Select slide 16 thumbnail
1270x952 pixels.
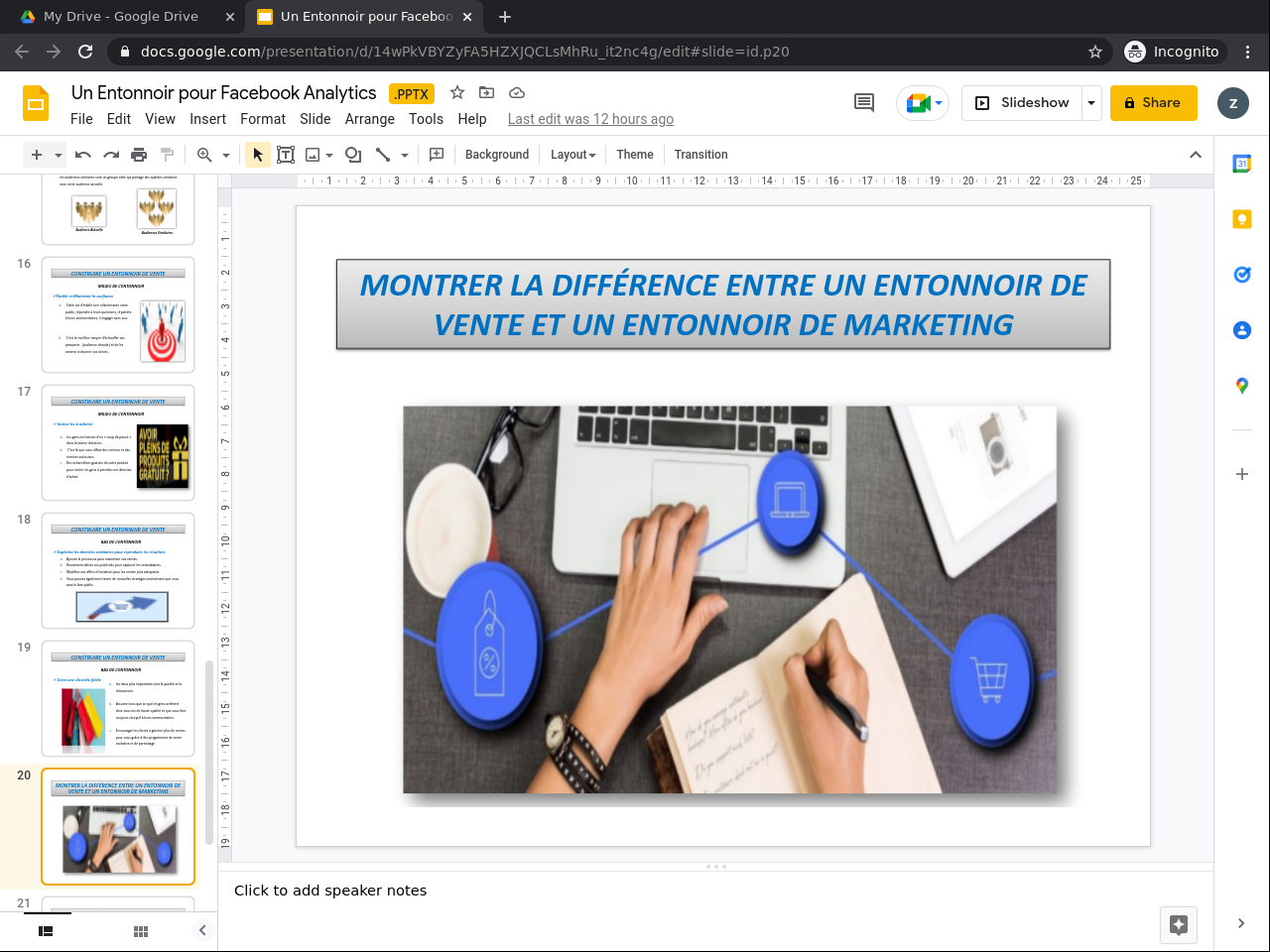(118, 314)
